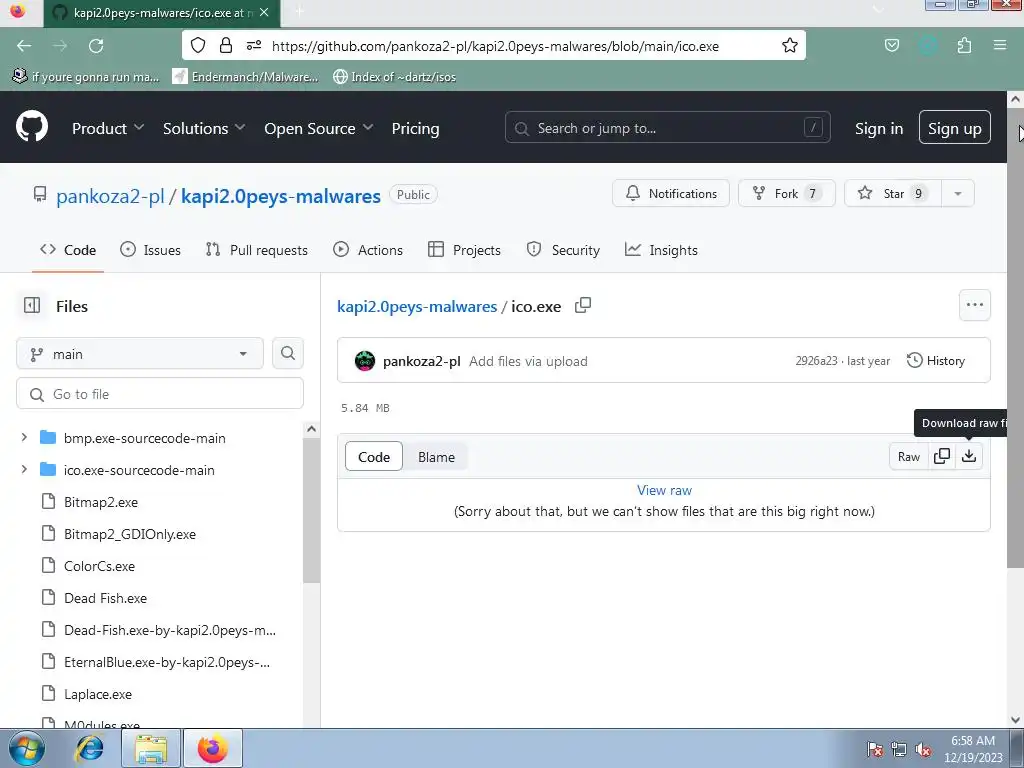1024x768 pixels.
Task: Click the pankoza2-pl avatar image
Action: coord(364,360)
